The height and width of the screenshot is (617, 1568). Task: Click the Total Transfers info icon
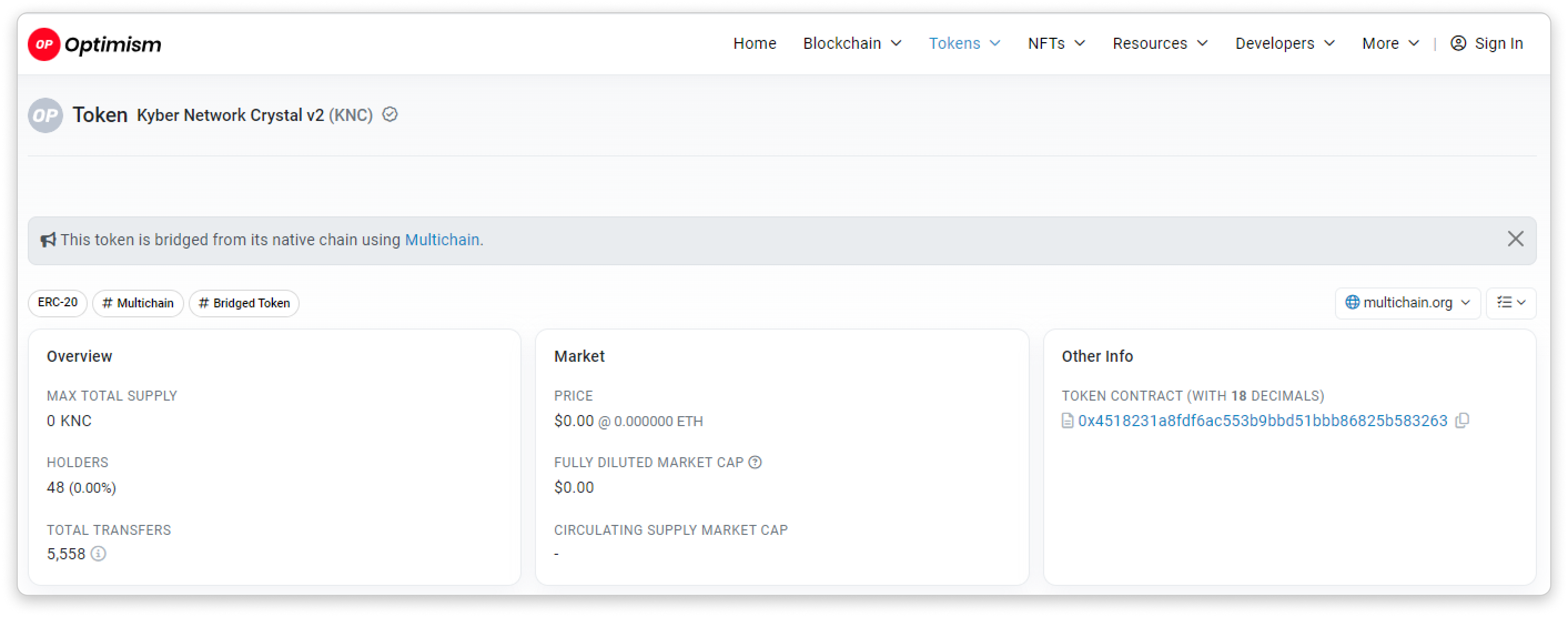coord(99,554)
